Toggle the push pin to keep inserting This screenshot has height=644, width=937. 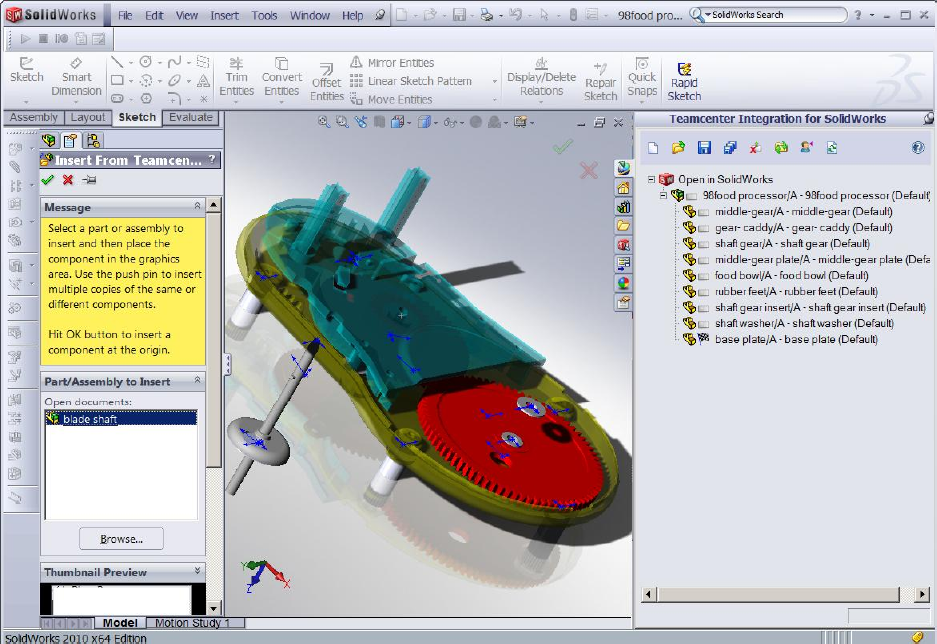[90, 180]
